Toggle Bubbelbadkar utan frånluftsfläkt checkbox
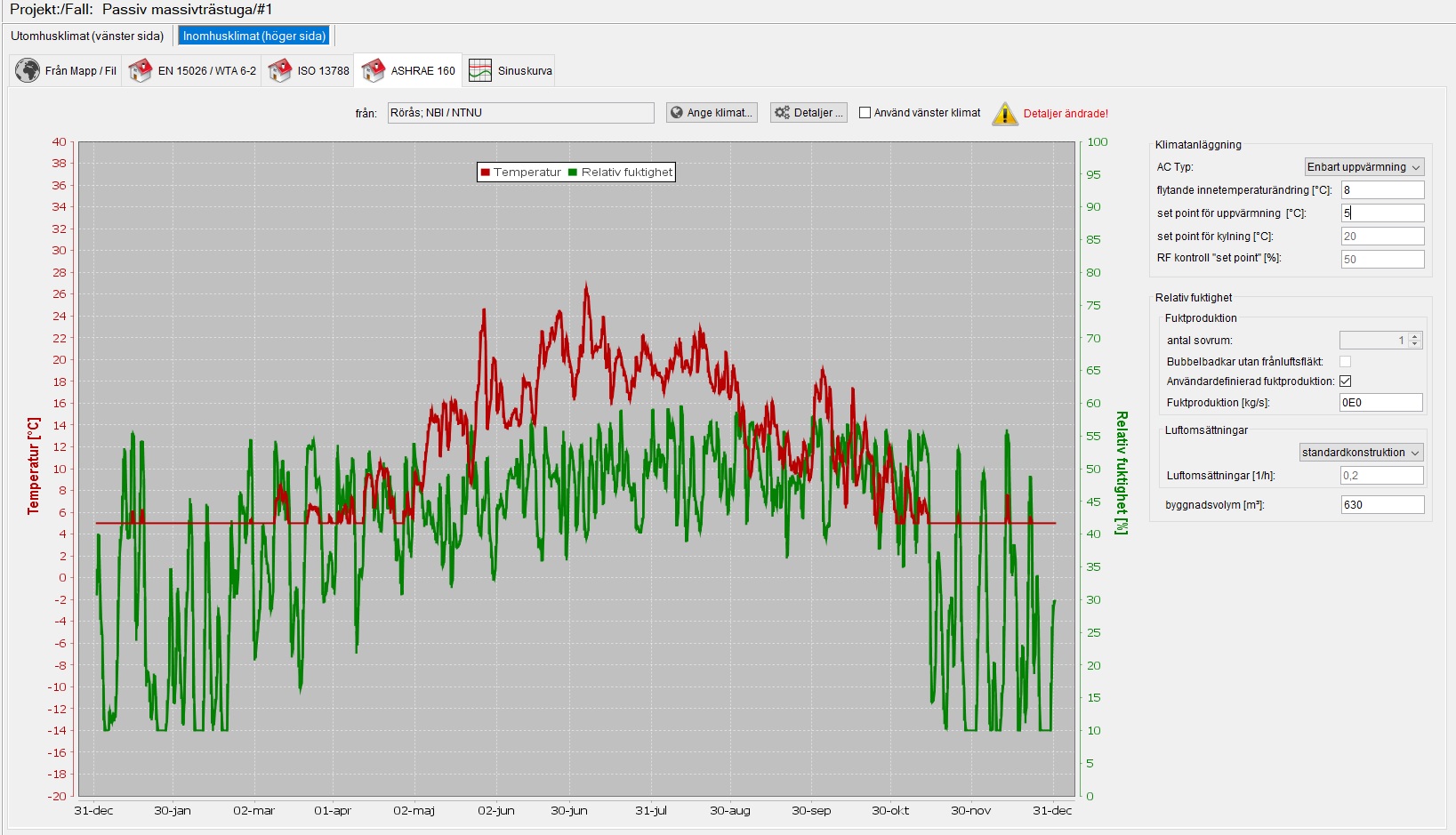Screen dimensions: 1456x835 [x=1345, y=361]
